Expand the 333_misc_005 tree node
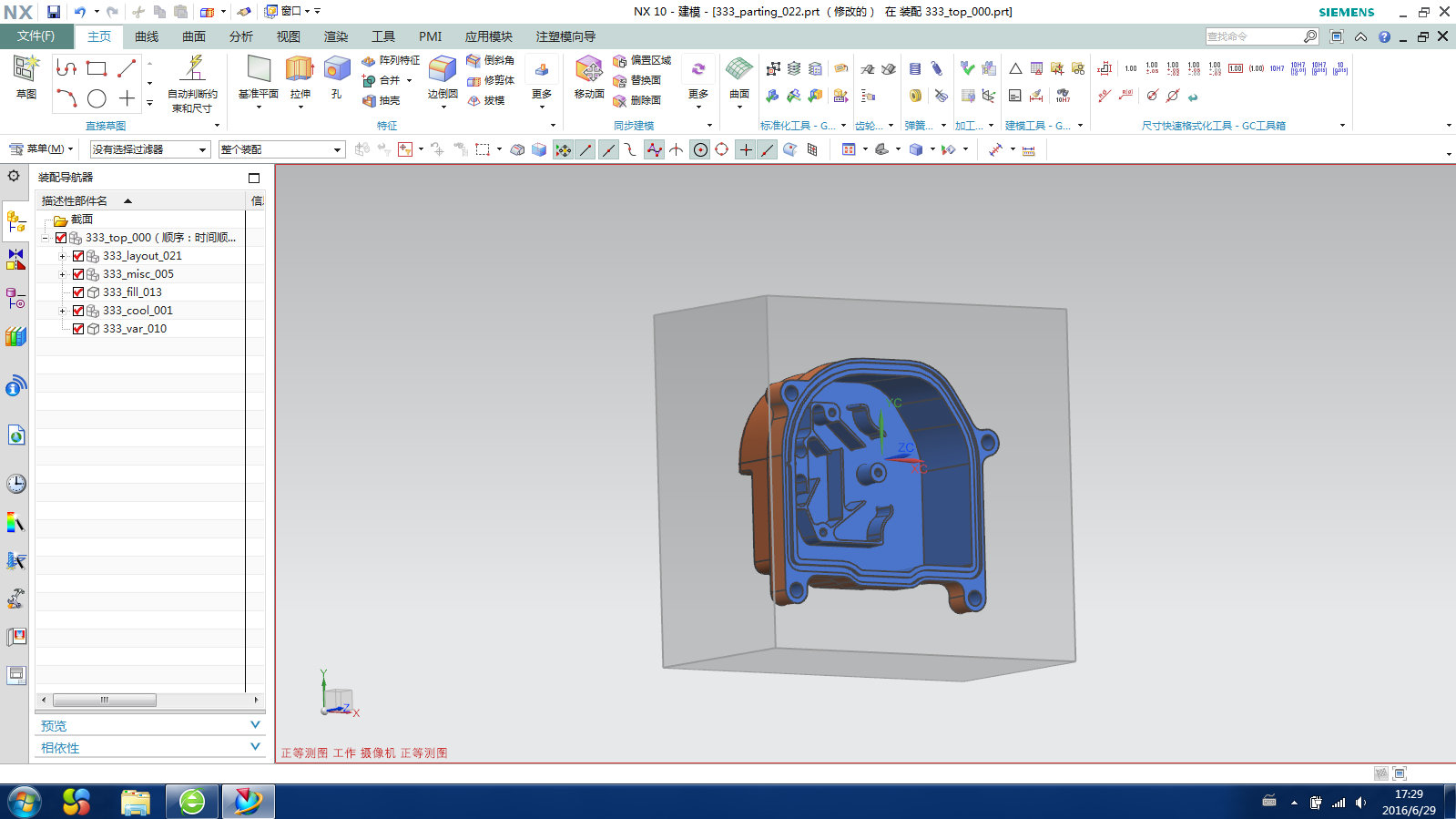This screenshot has width=1456, height=819. (63, 274)
